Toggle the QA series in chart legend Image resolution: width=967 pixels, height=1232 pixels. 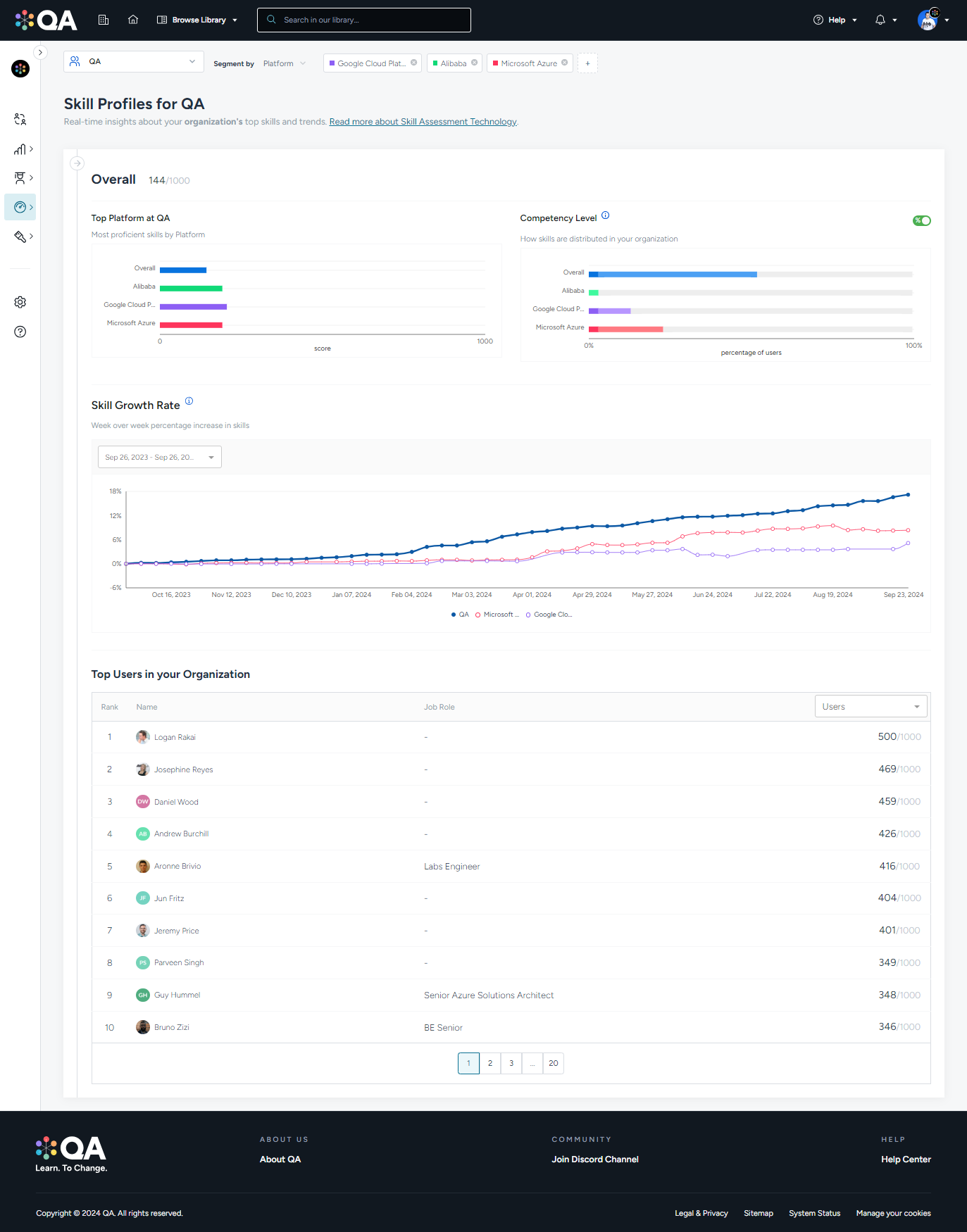(x=460, y=615)
